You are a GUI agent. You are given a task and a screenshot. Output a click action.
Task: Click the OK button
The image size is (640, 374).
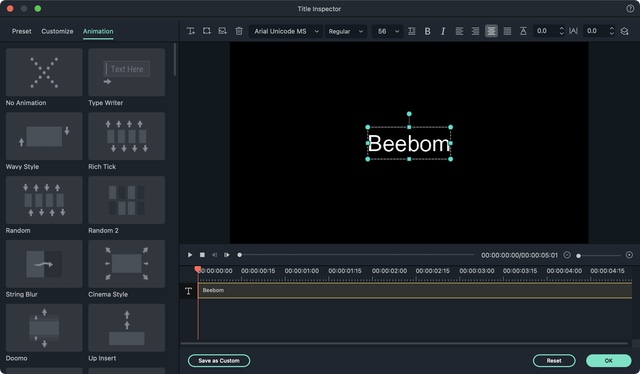609,361
